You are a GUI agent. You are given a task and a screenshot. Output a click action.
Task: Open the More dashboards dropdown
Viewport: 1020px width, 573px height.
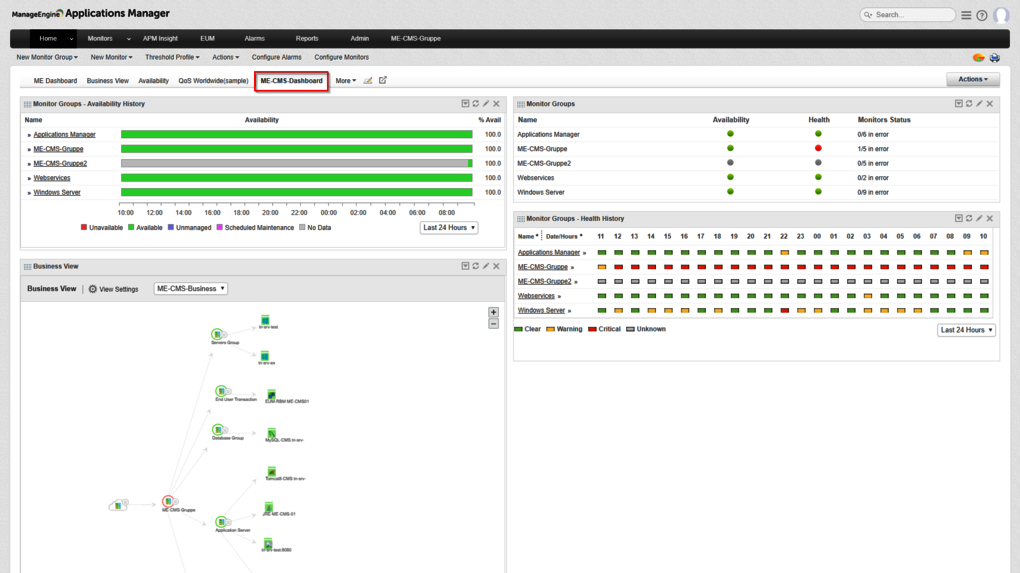tap(345, 81)
